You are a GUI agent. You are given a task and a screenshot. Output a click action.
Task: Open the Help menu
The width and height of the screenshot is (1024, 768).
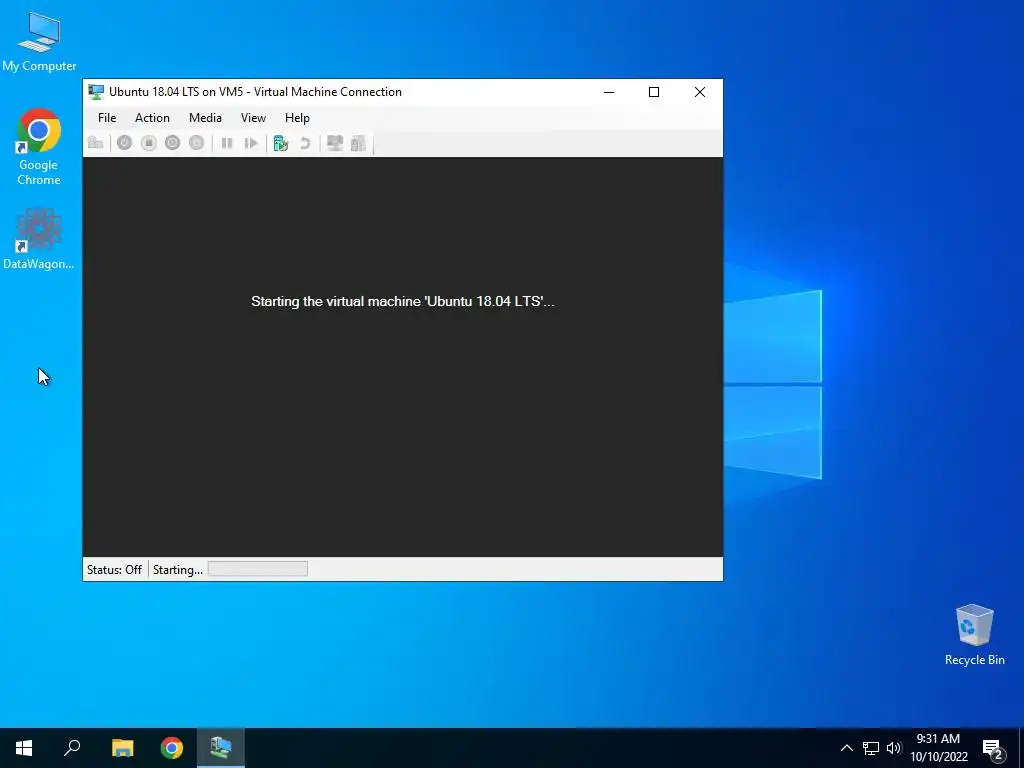(x=297, y=118)
